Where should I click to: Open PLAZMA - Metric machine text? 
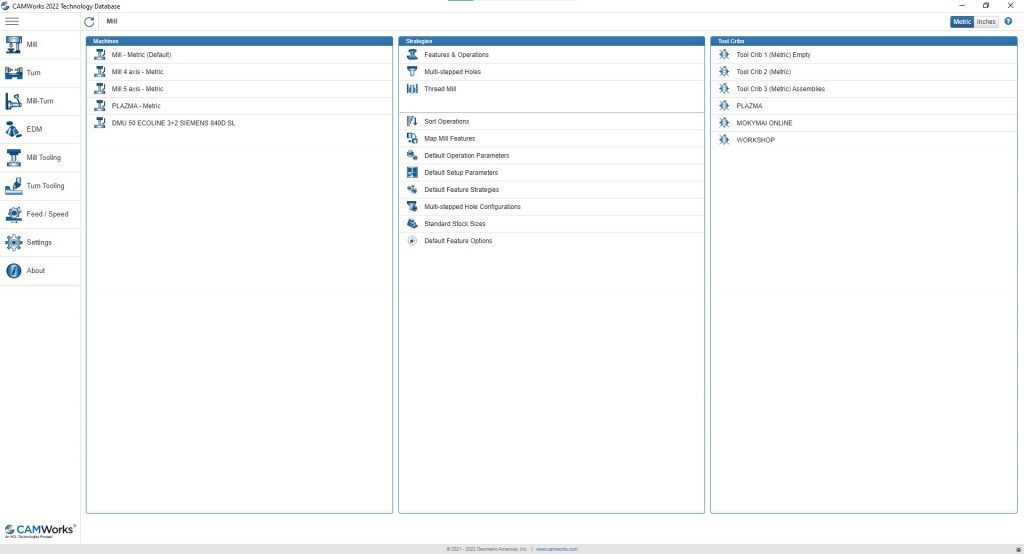tap(136, 106)
